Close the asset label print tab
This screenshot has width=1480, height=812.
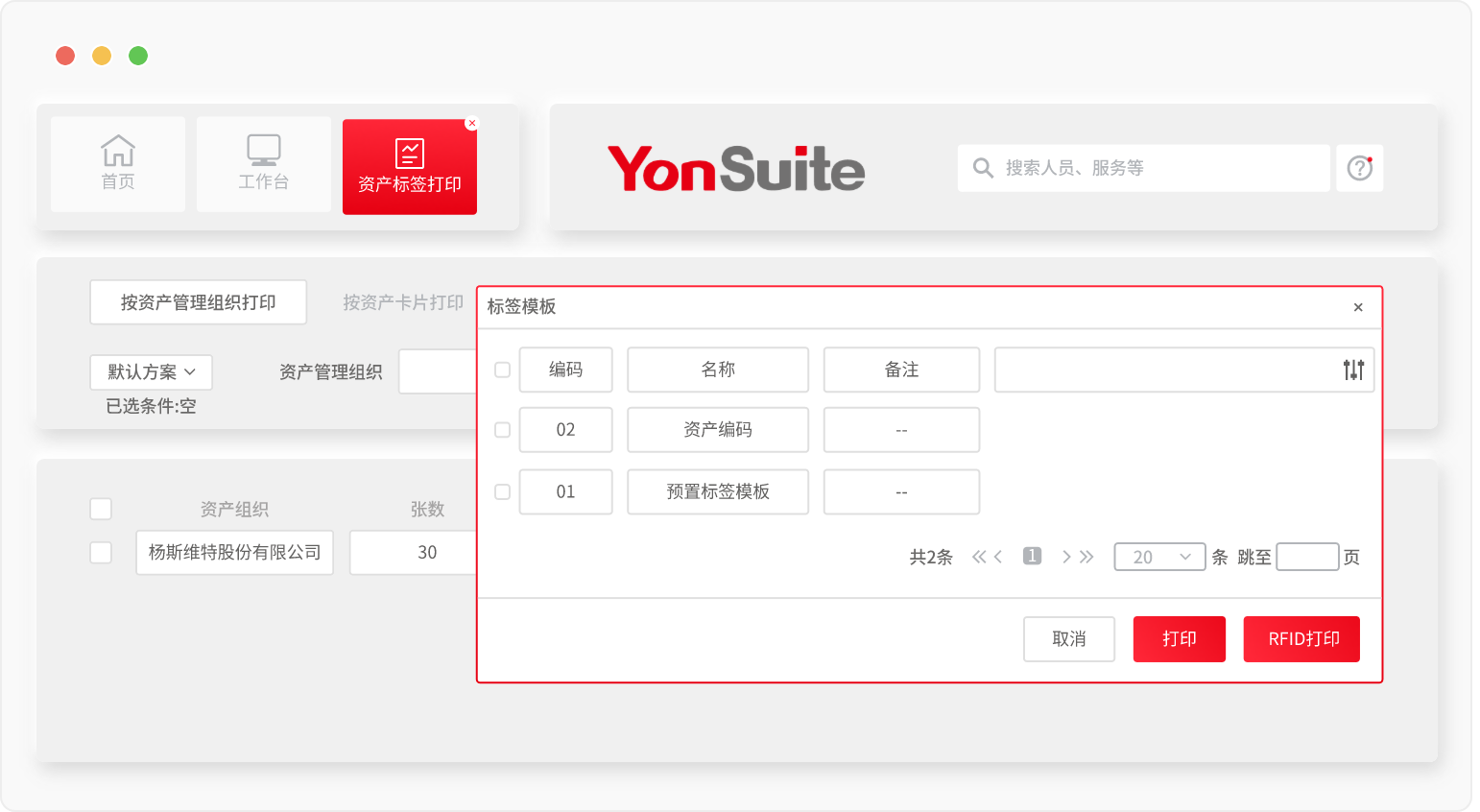coord(472,124)
